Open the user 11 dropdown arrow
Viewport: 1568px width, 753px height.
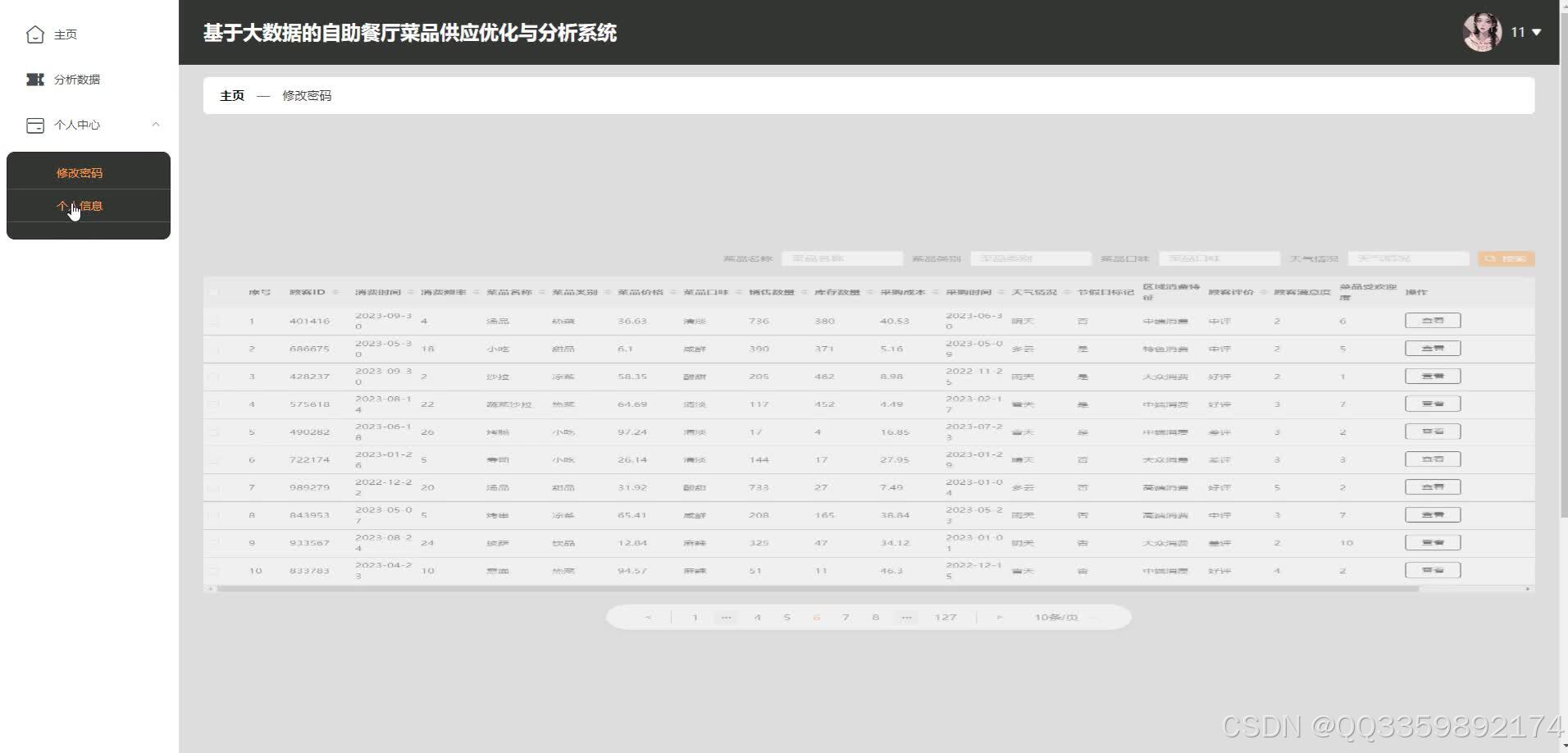[1536, 32]
